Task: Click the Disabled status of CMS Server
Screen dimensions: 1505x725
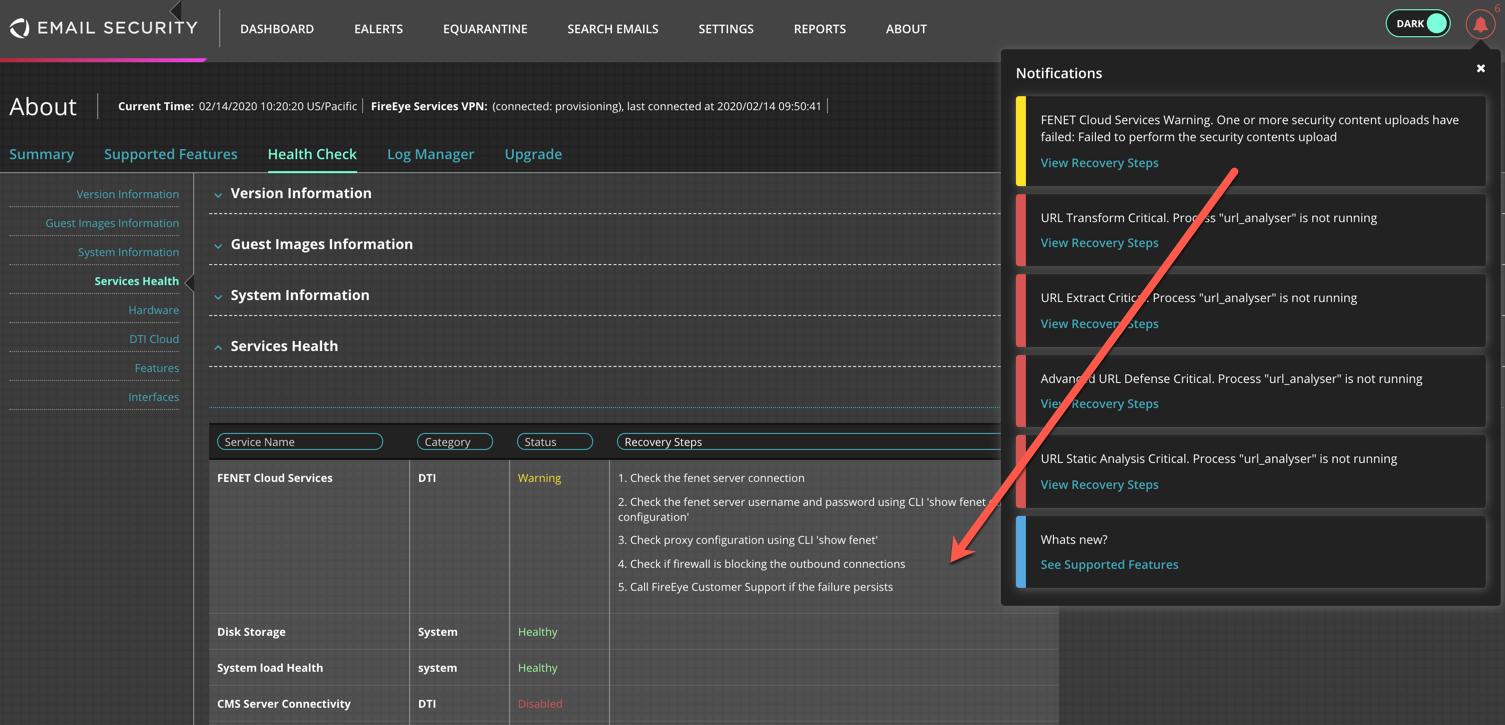Action: 540,704
